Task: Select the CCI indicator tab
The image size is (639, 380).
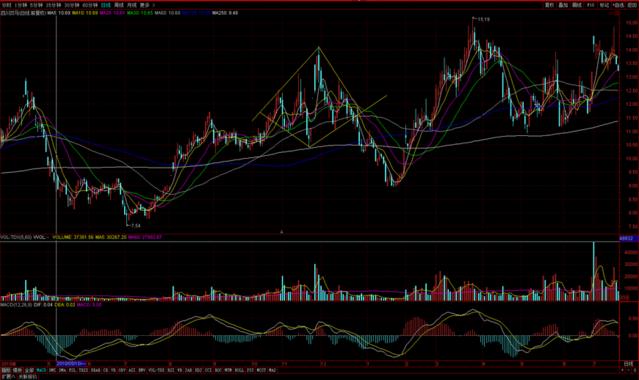Action: (207, 370)
